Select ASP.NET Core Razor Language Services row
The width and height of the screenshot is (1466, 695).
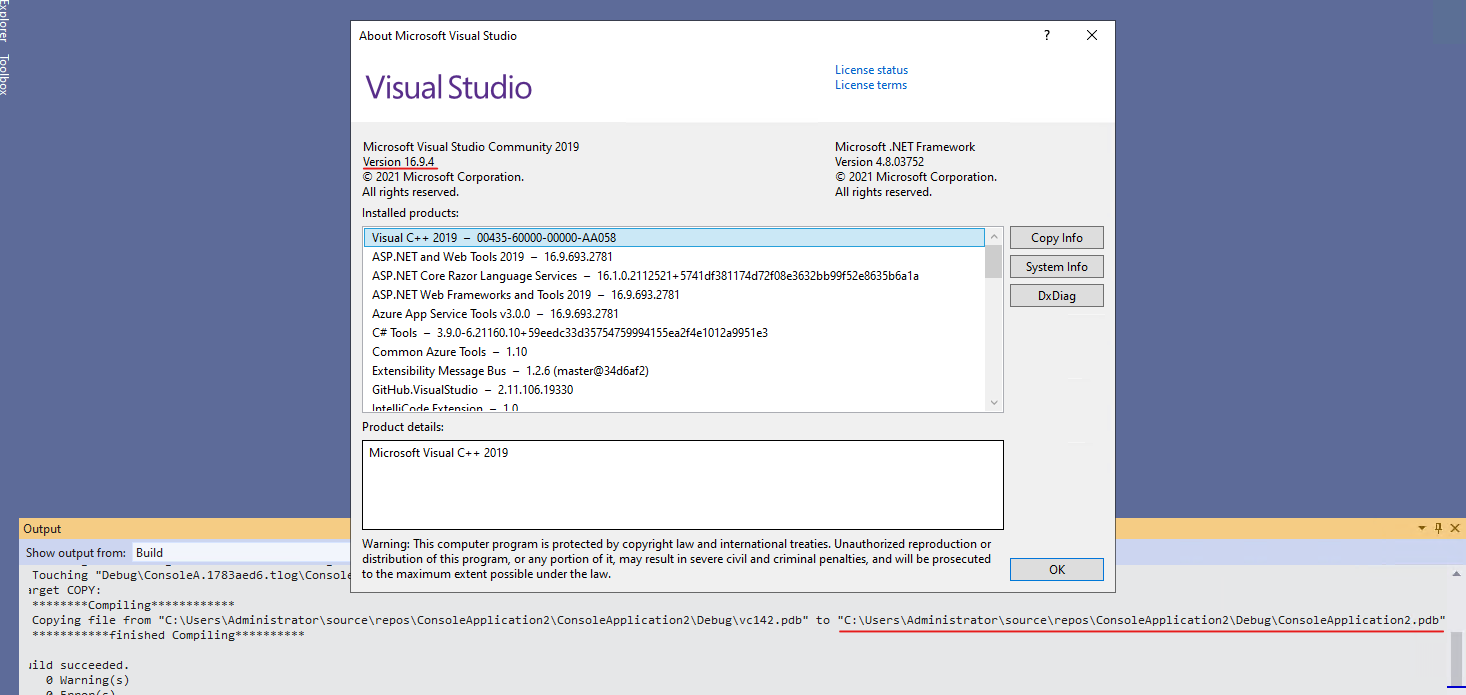[x=674, y=276]
